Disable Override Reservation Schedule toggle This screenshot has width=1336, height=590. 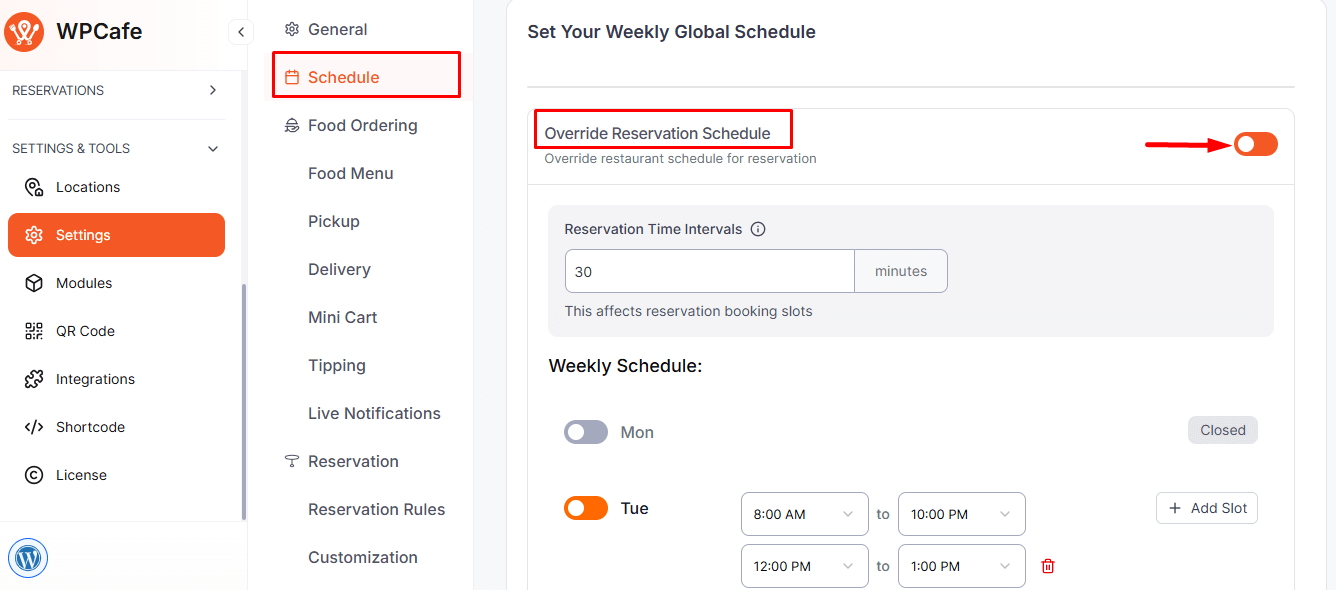point(1255,144)
